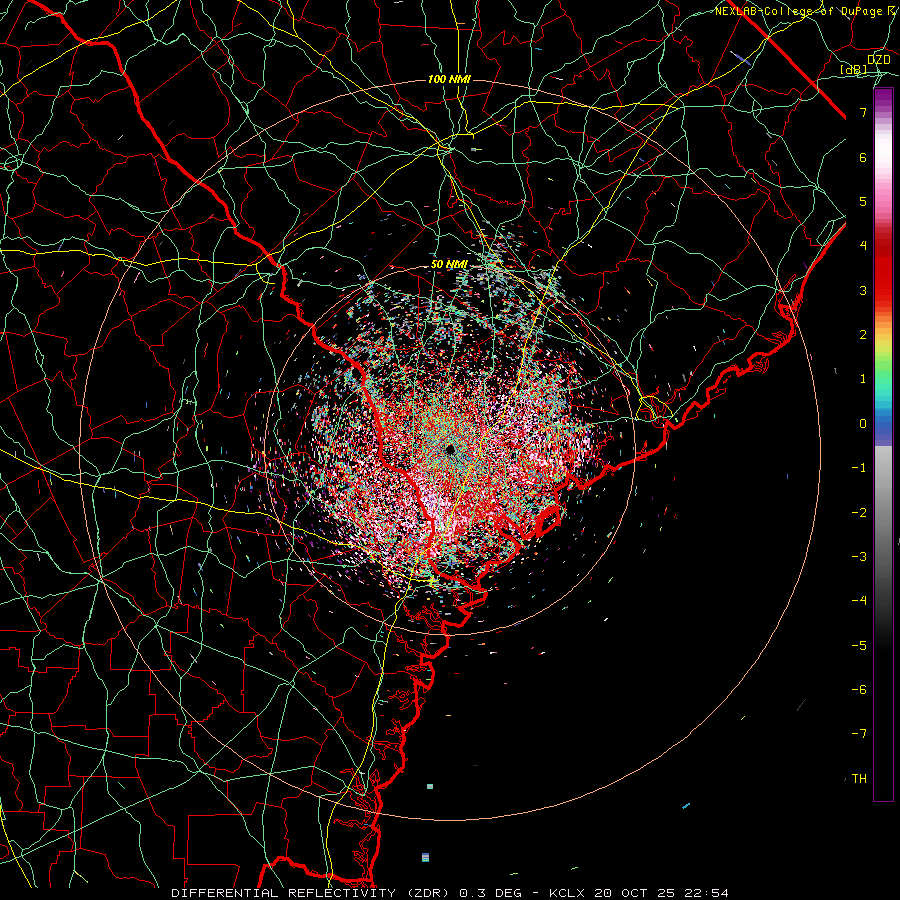Click the "-3" tick label on the color scale
Viewport: 900px width, 900px height.
(x=859, y=557)
